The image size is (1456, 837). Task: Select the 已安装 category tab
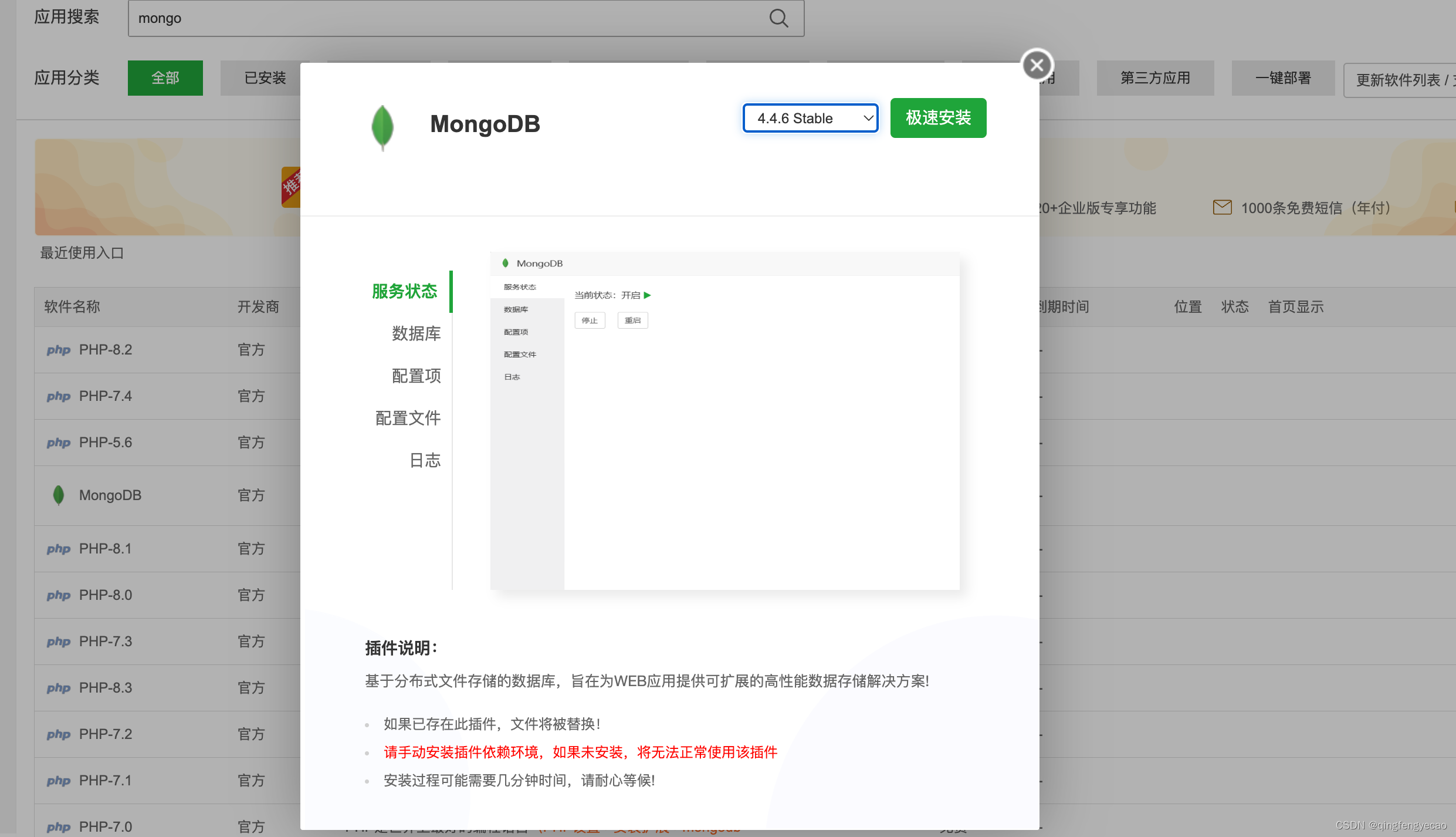click(265, 78)
